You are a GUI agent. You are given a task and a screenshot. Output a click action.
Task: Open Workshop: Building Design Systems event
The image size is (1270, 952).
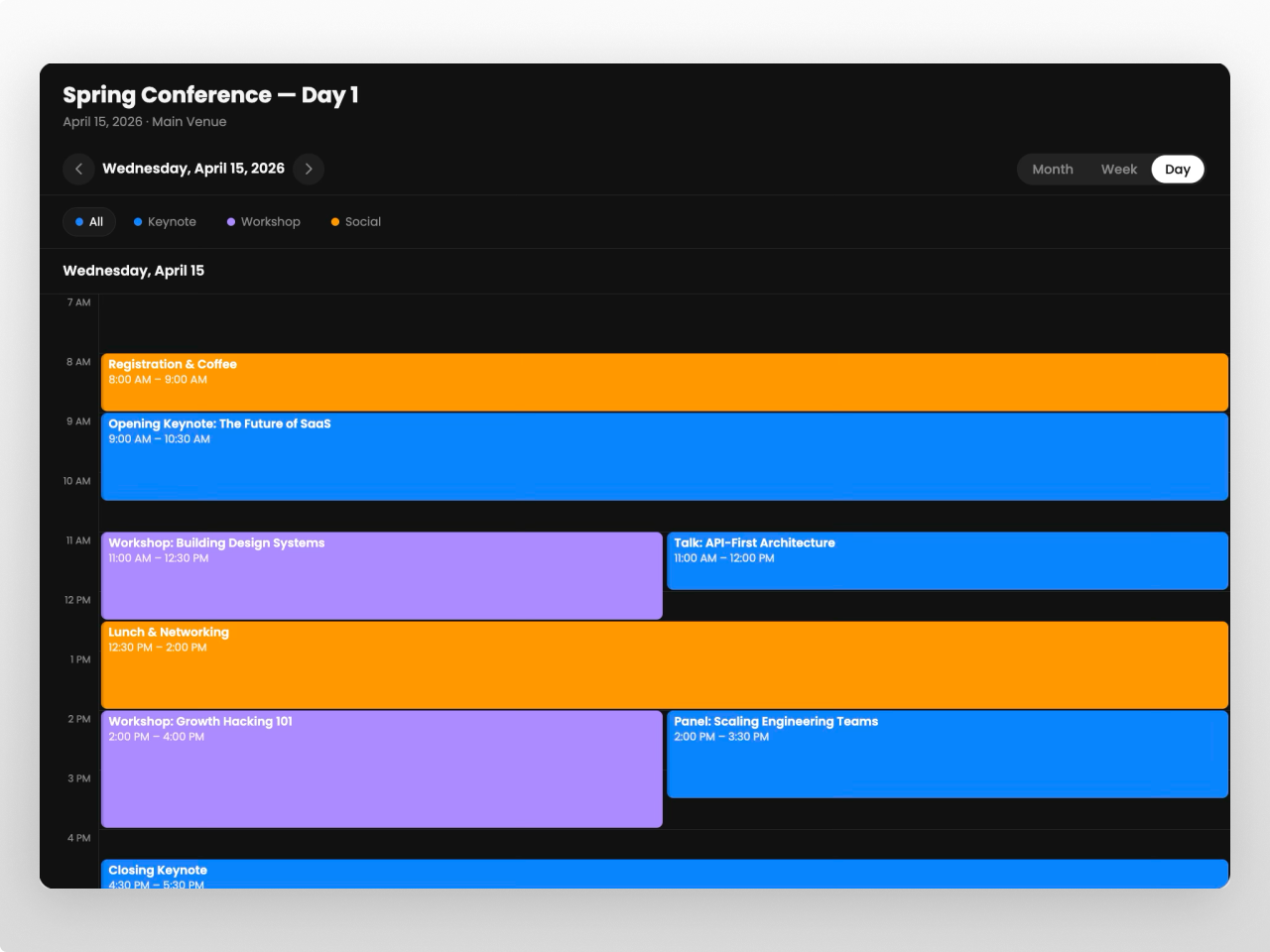382,575
